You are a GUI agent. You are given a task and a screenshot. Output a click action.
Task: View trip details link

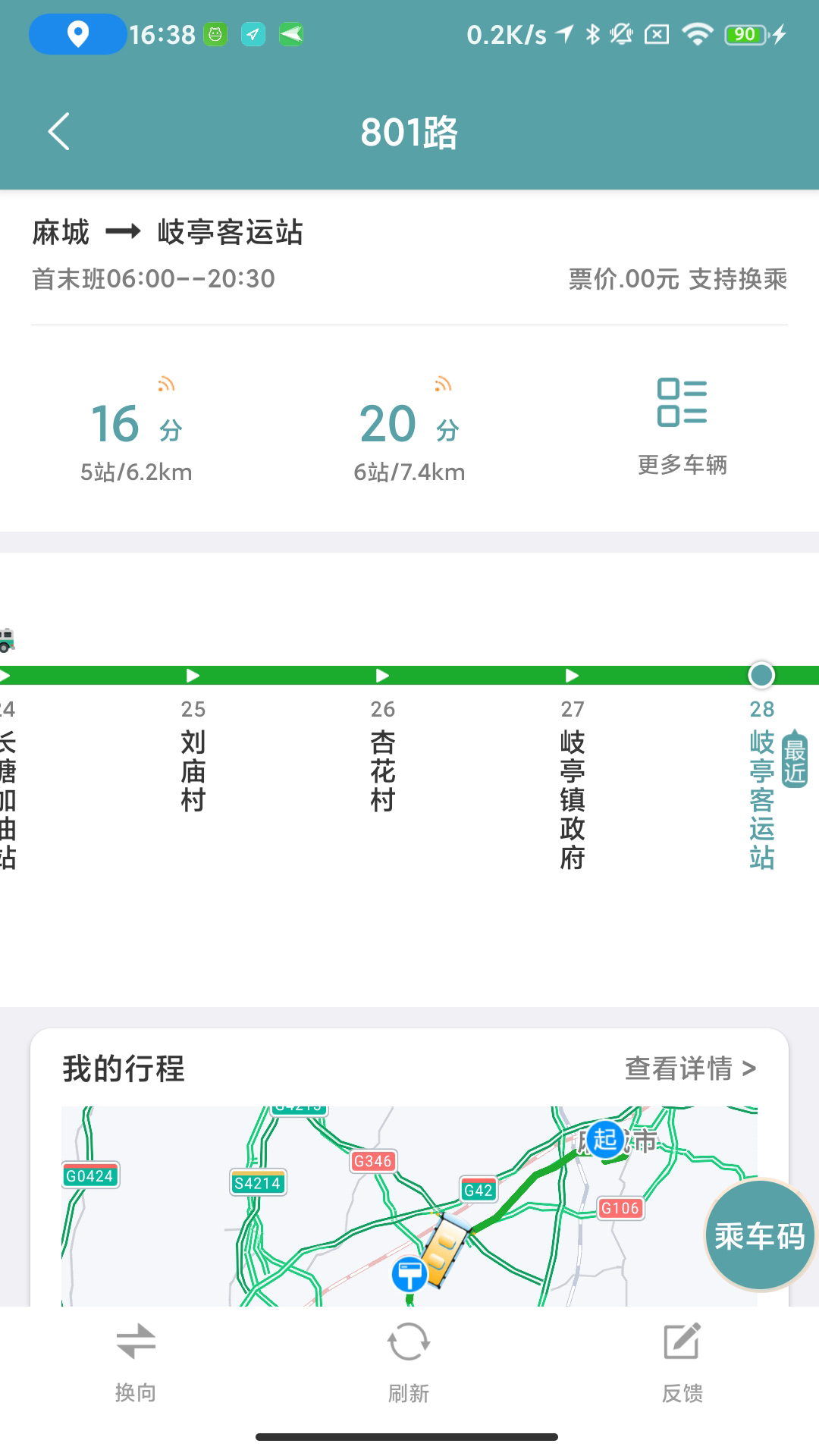pyautogui.click(x=690, y=1068)
